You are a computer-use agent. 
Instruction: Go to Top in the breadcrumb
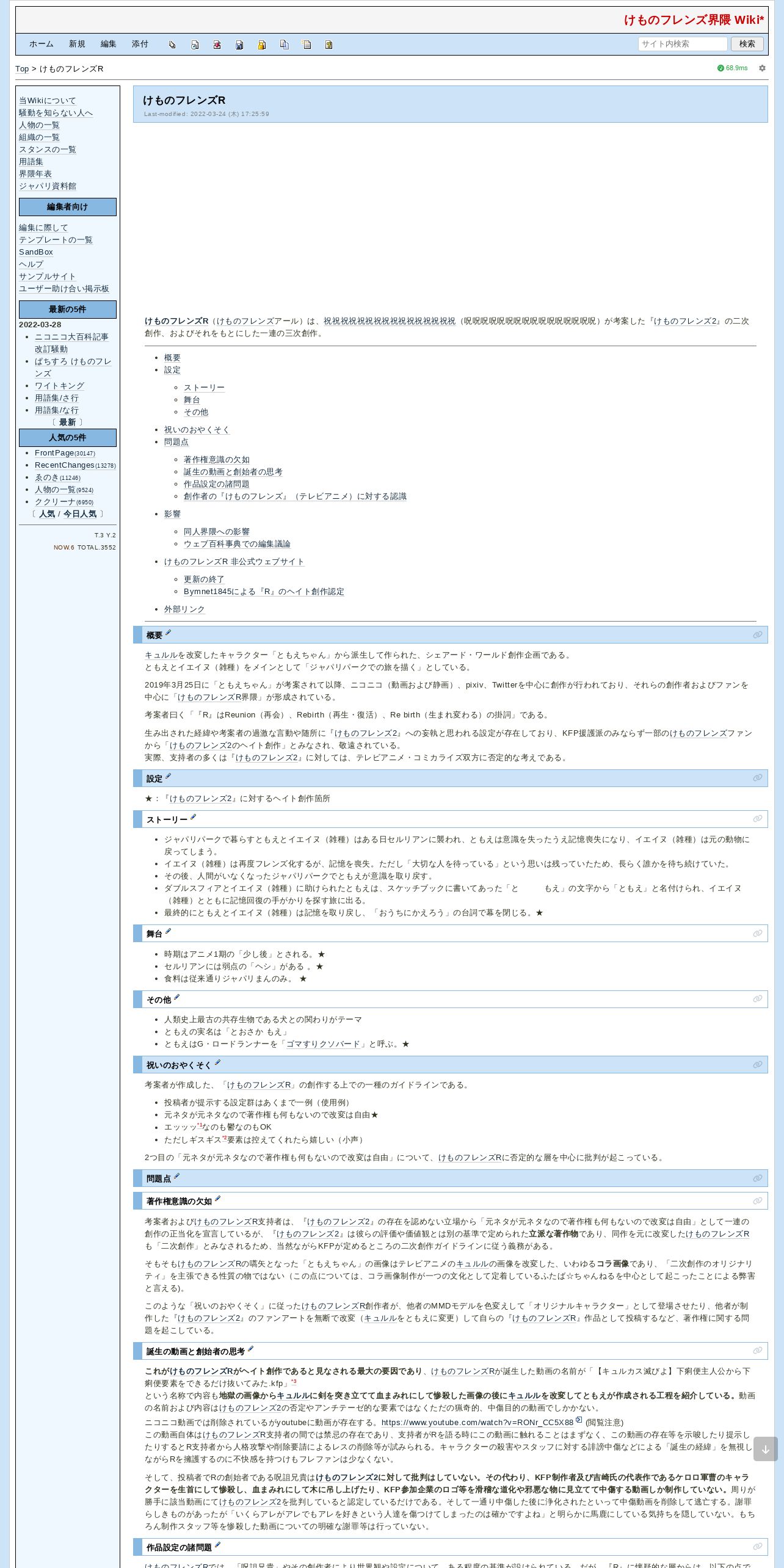pyautogui.click(x=22, y=69)
